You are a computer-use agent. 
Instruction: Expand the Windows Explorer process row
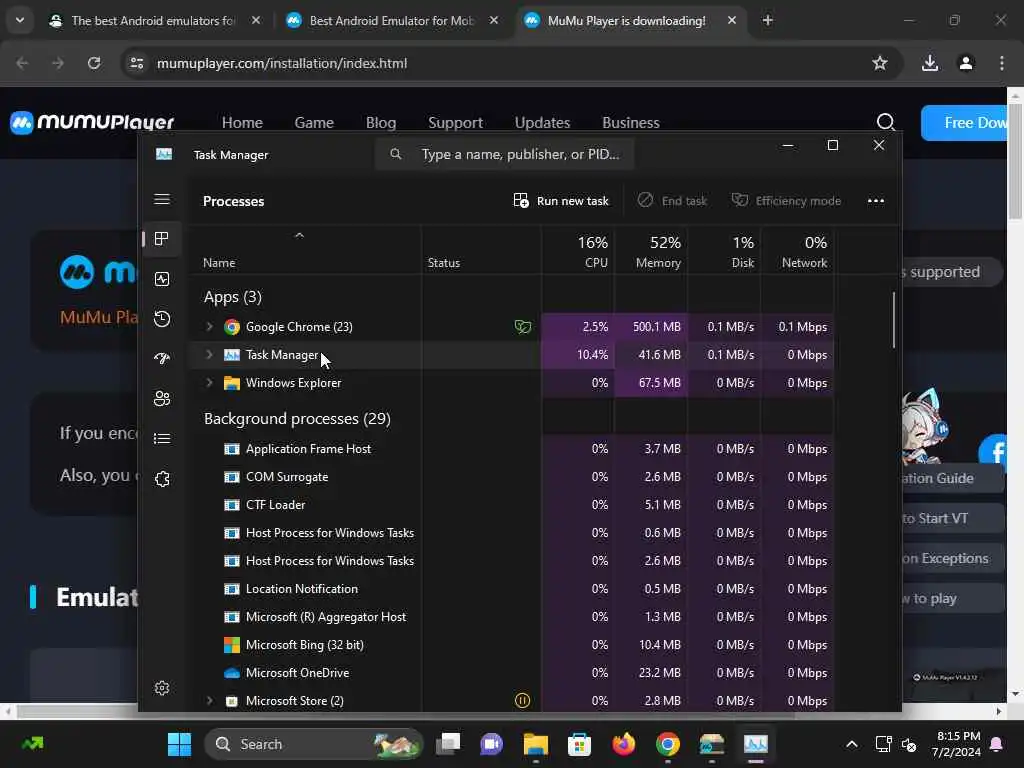click(209, 383)
